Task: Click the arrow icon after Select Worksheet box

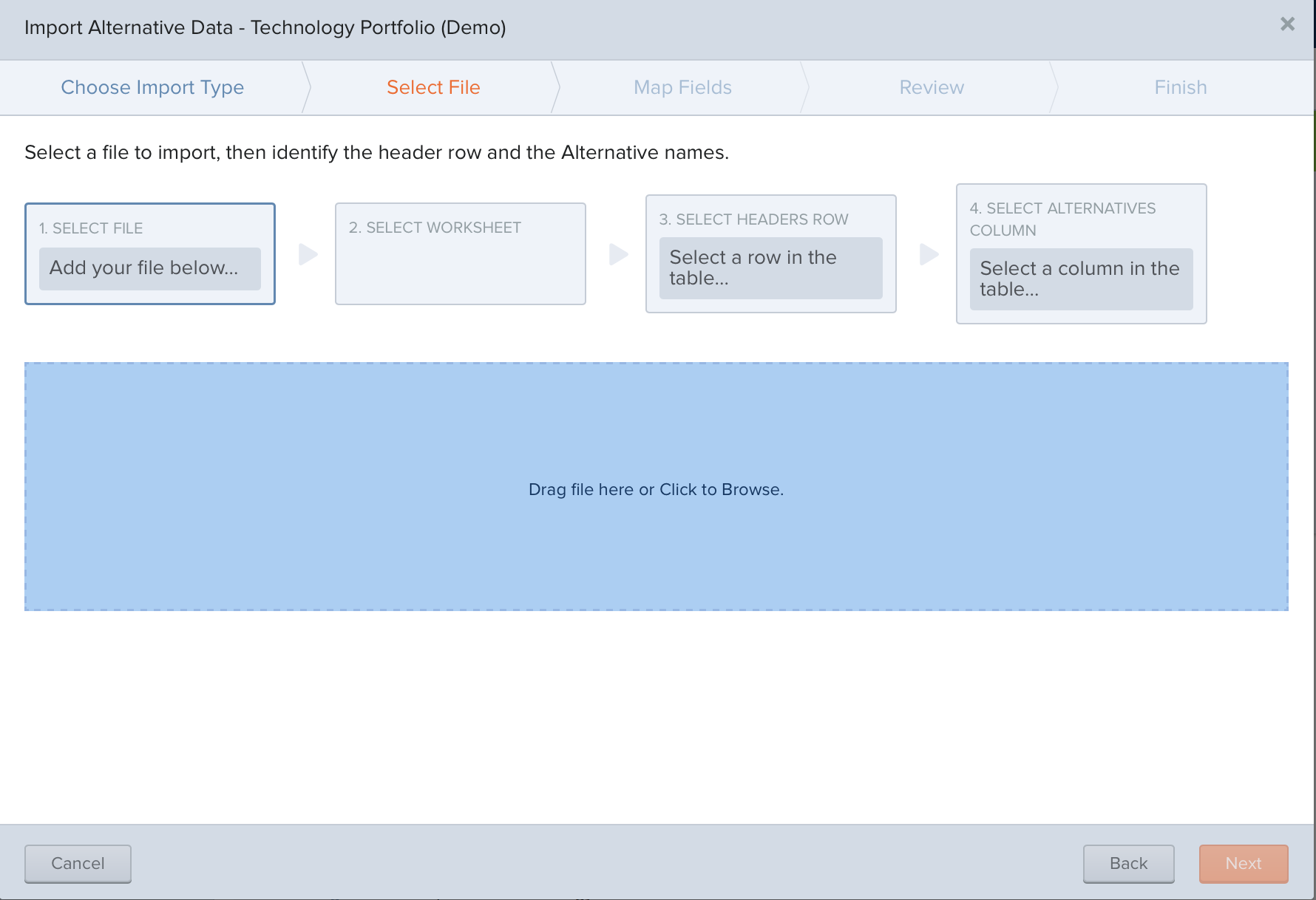Action: pyautogui.click(x=619, y=254)
